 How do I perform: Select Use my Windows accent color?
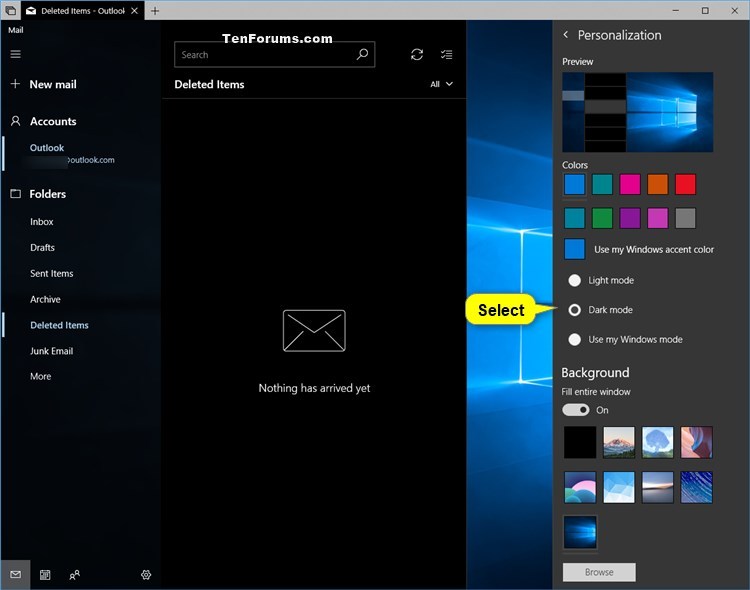coord(574,249)
